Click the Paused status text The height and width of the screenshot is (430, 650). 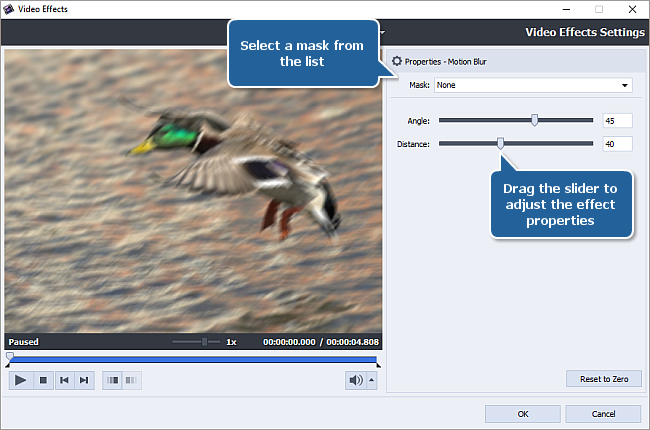[24, 342]
